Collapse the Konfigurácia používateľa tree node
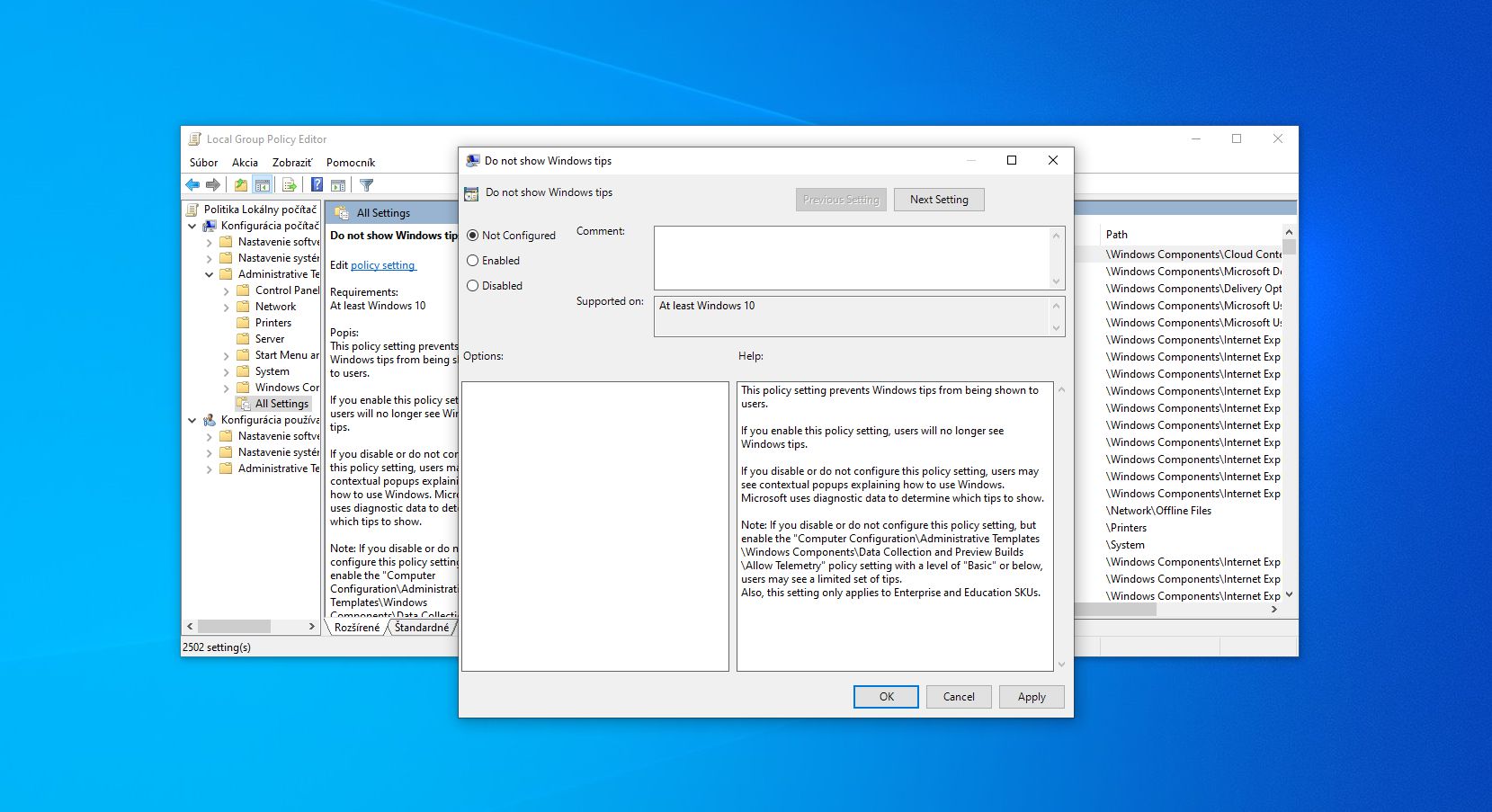This screenshot has height=812, width=1492. [192, 420]
